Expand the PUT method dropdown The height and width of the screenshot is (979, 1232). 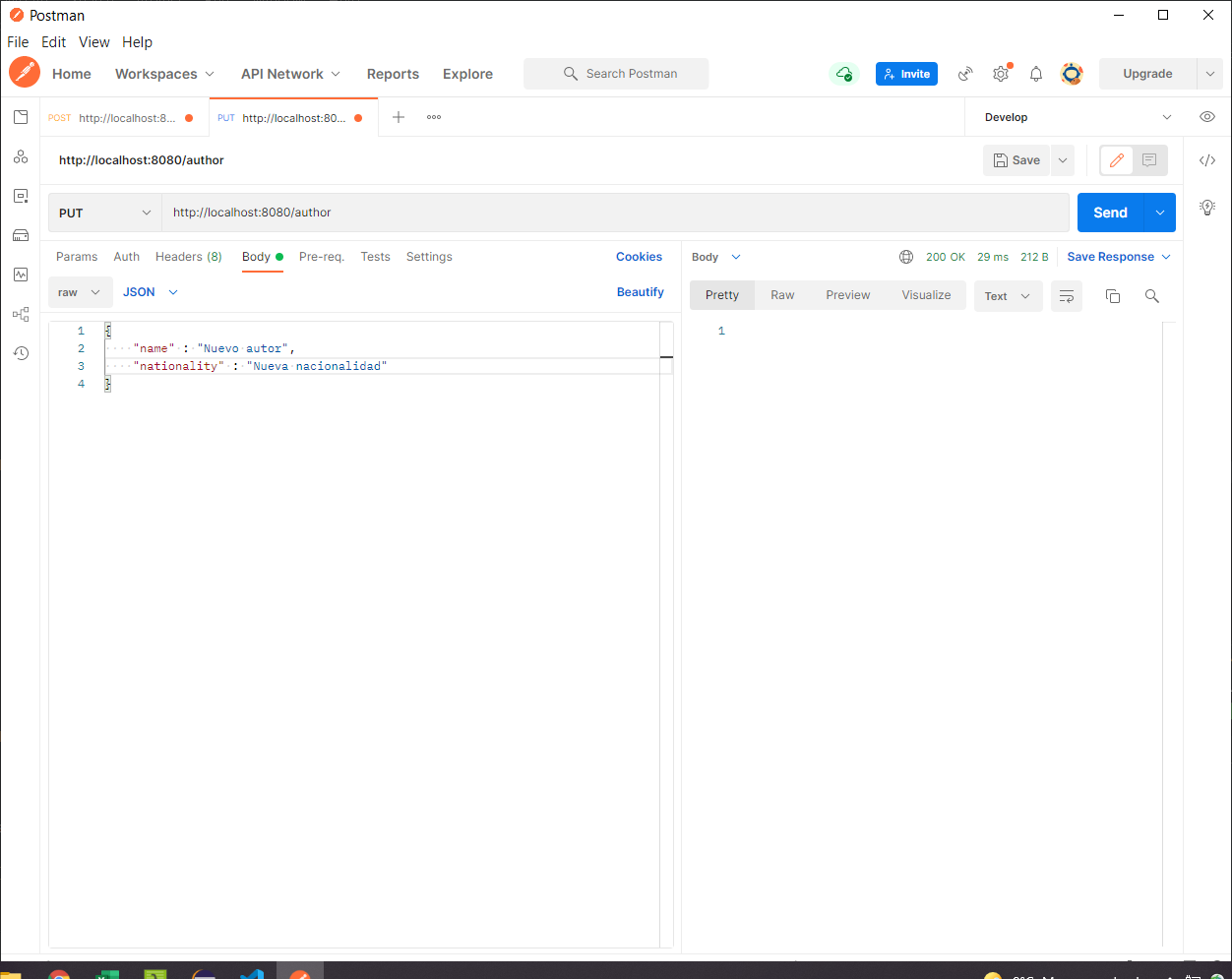105,213
